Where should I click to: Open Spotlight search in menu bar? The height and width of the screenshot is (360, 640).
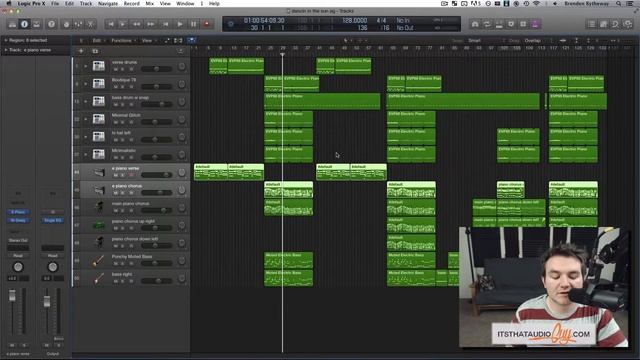(x=619, y=3)
